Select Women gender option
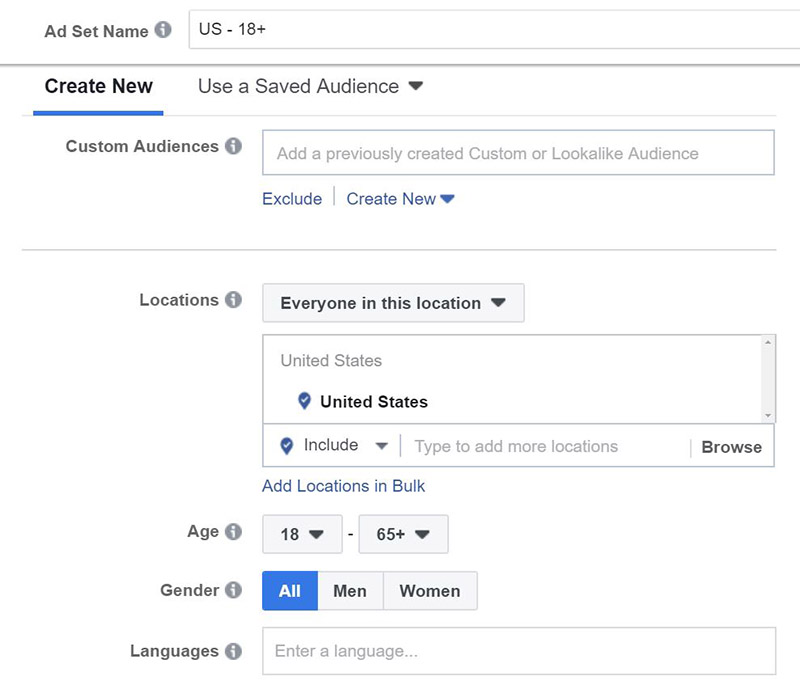The image size is (800, 689). (430, 591)
